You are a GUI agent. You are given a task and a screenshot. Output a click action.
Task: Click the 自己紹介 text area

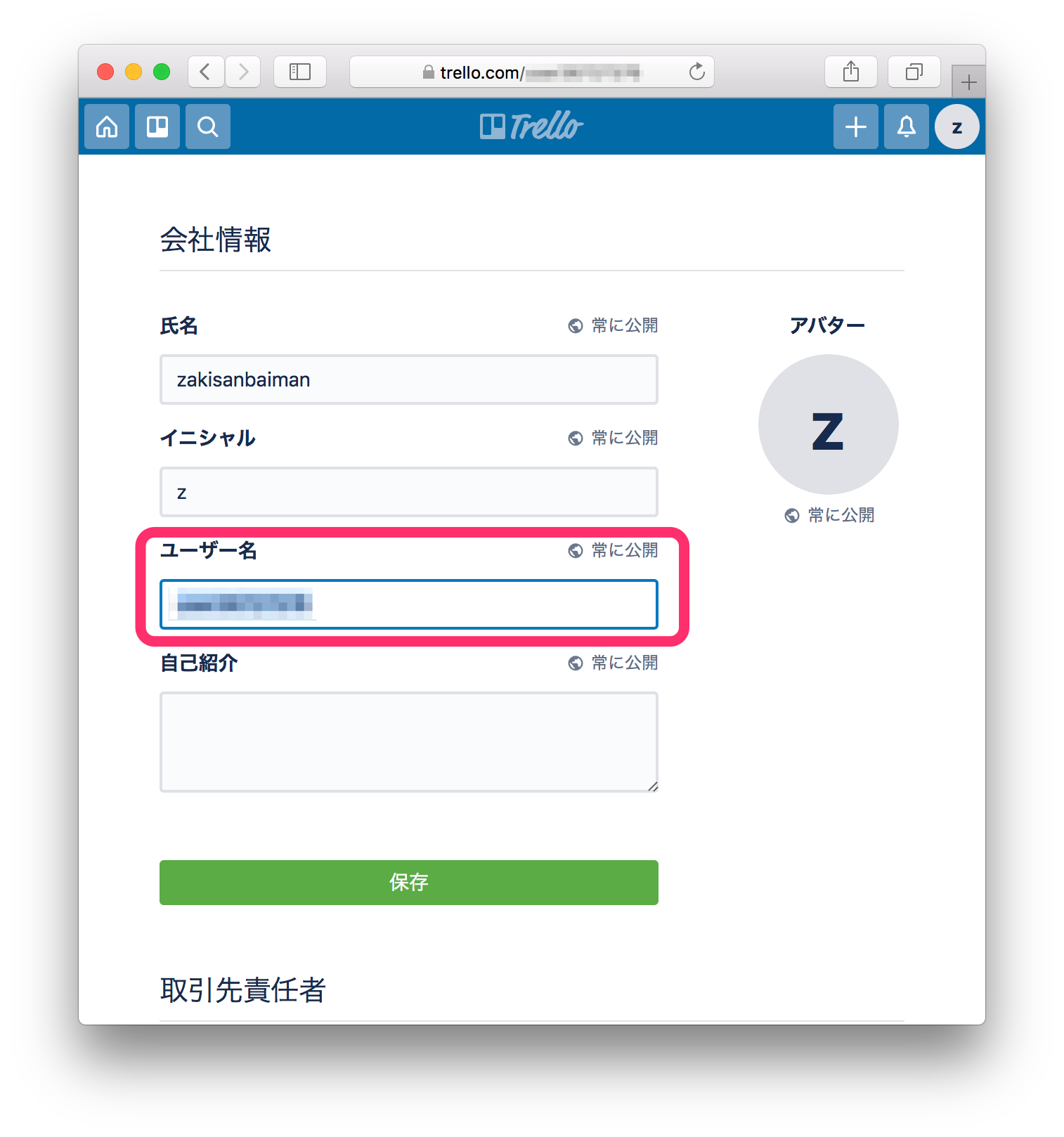coord(409,742)
